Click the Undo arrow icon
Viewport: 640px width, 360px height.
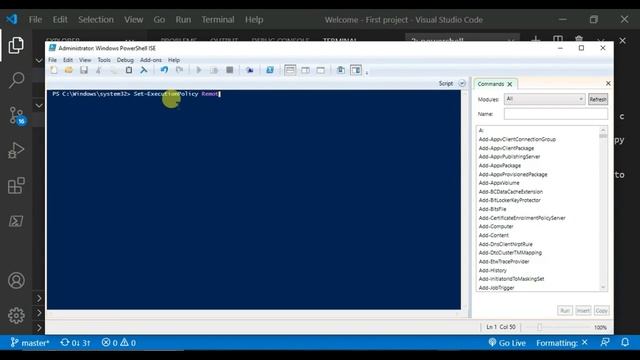tap(164, 70)
